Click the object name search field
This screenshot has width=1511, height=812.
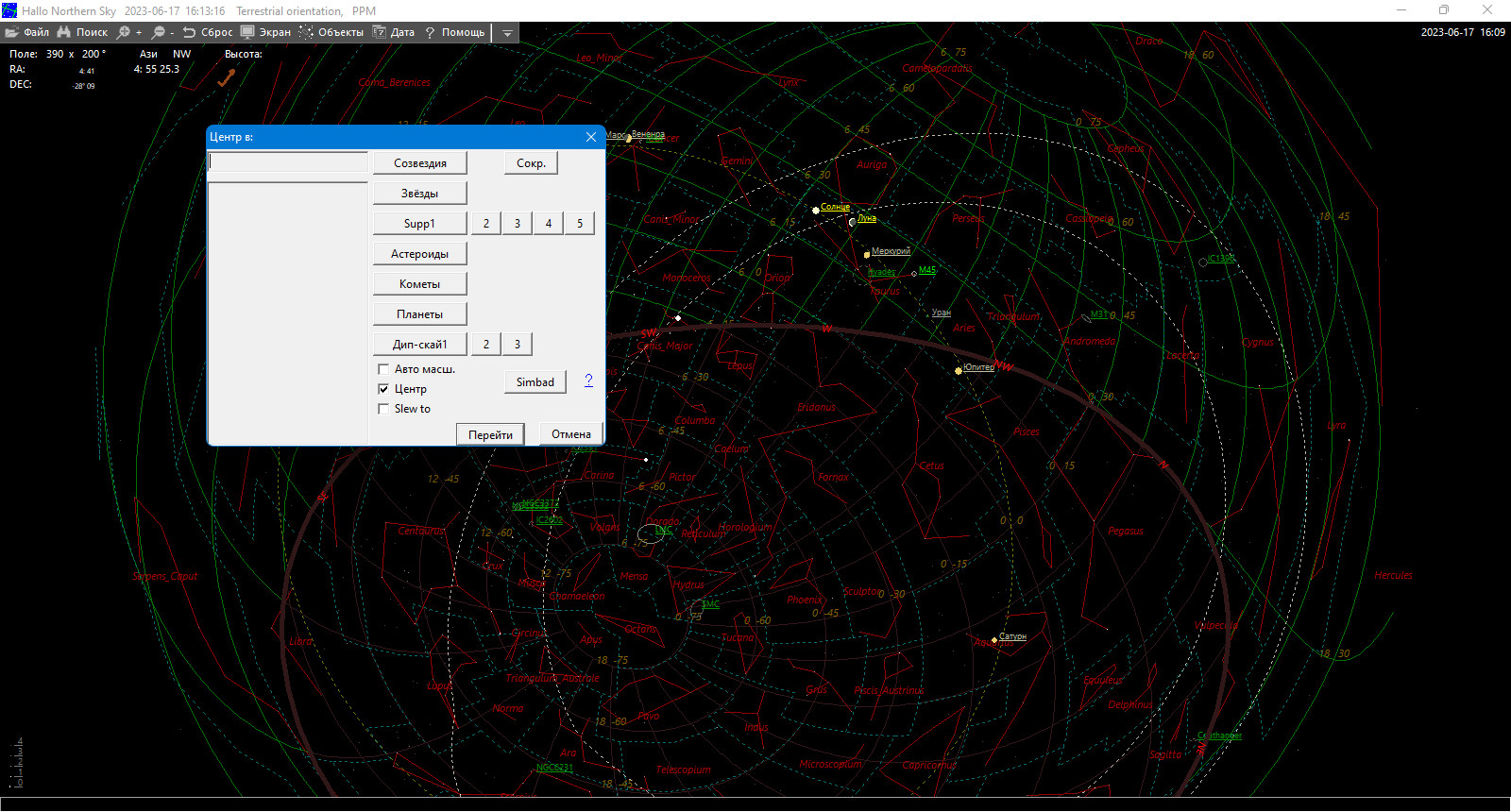pos(288,162)
